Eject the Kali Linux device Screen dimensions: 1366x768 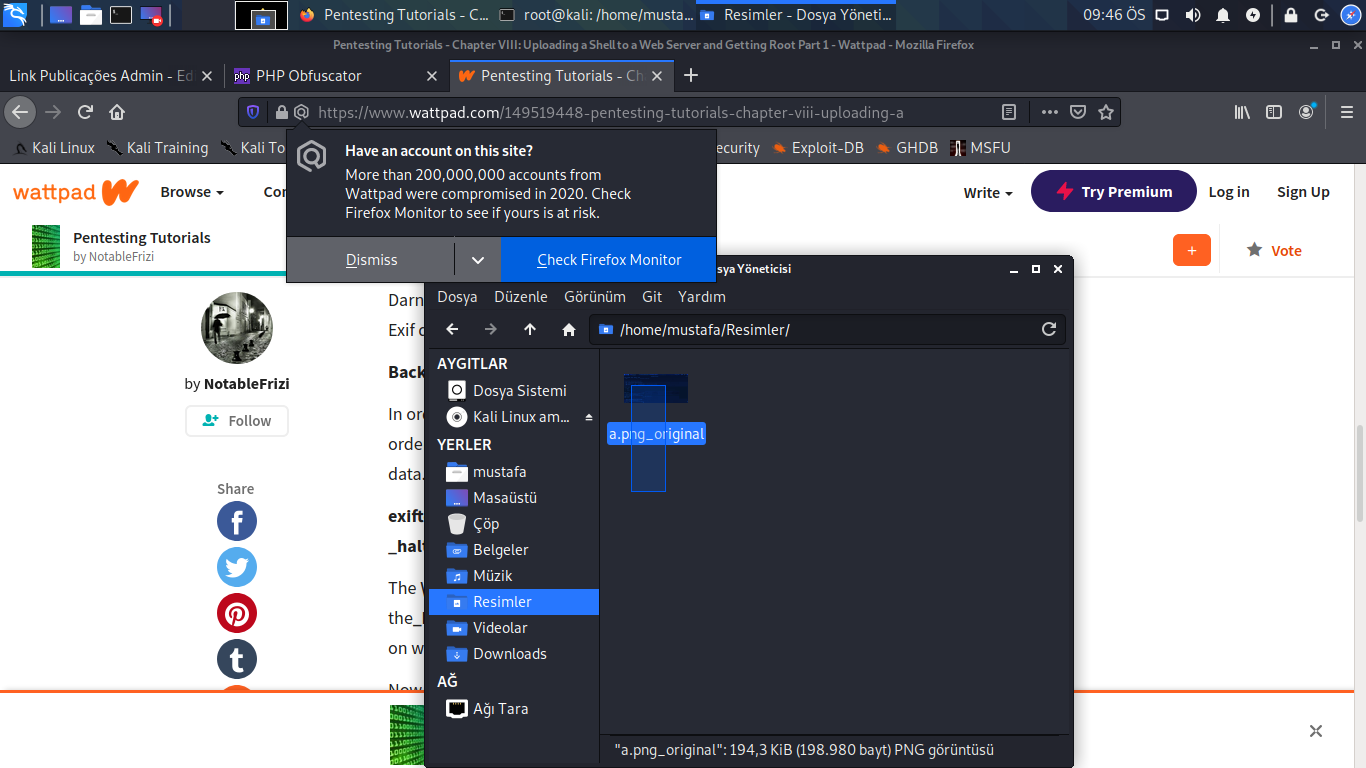pos(589,417)
